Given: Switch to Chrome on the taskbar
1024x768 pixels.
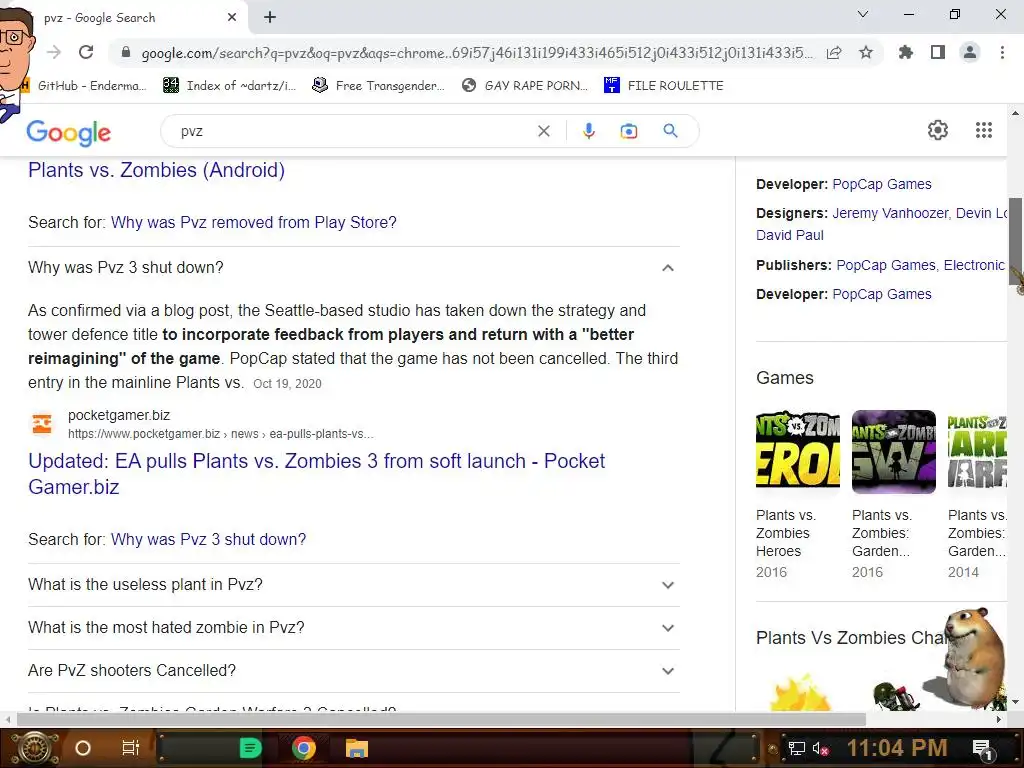Looking at the screenshot, I should click(x=304, y=748).
